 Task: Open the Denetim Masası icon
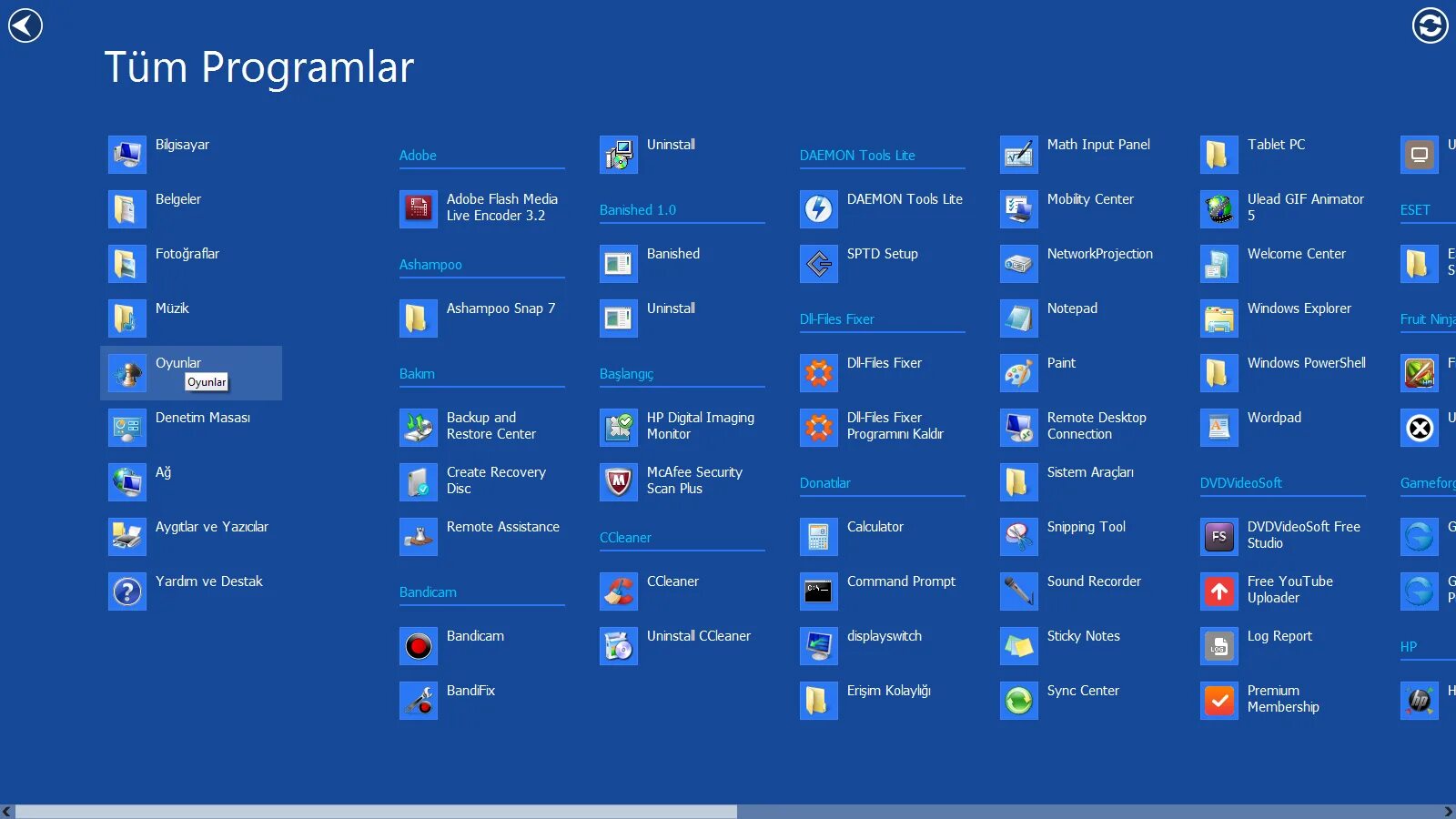tap(127, 428)
